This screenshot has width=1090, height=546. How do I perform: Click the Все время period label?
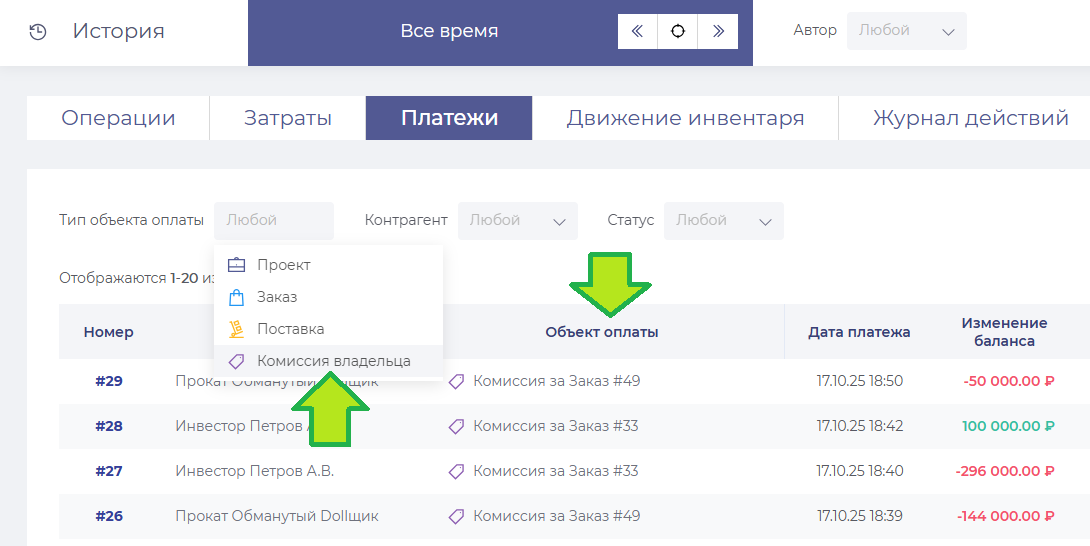point(449,31)
